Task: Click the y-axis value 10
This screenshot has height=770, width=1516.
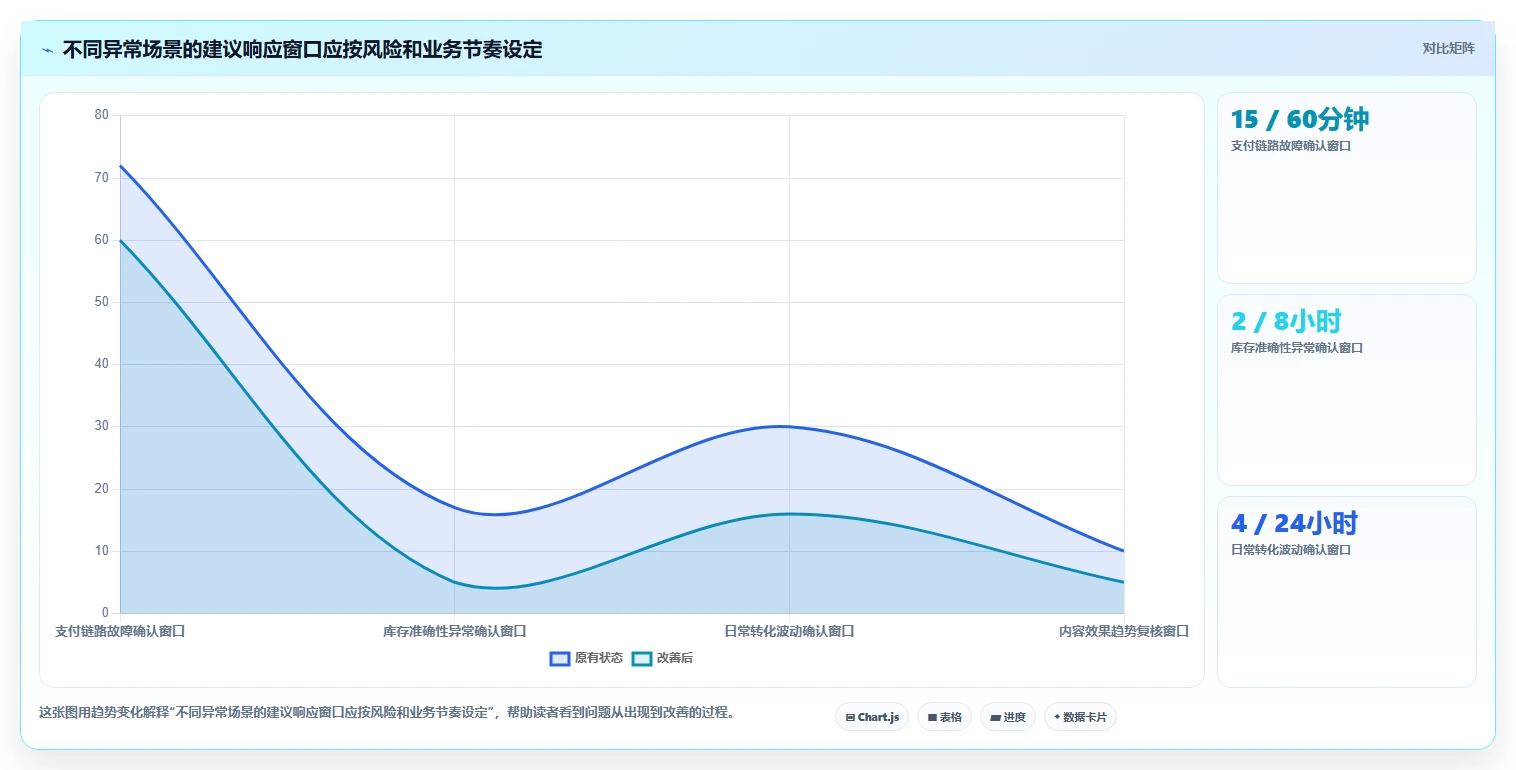Action: click(101, 551)
